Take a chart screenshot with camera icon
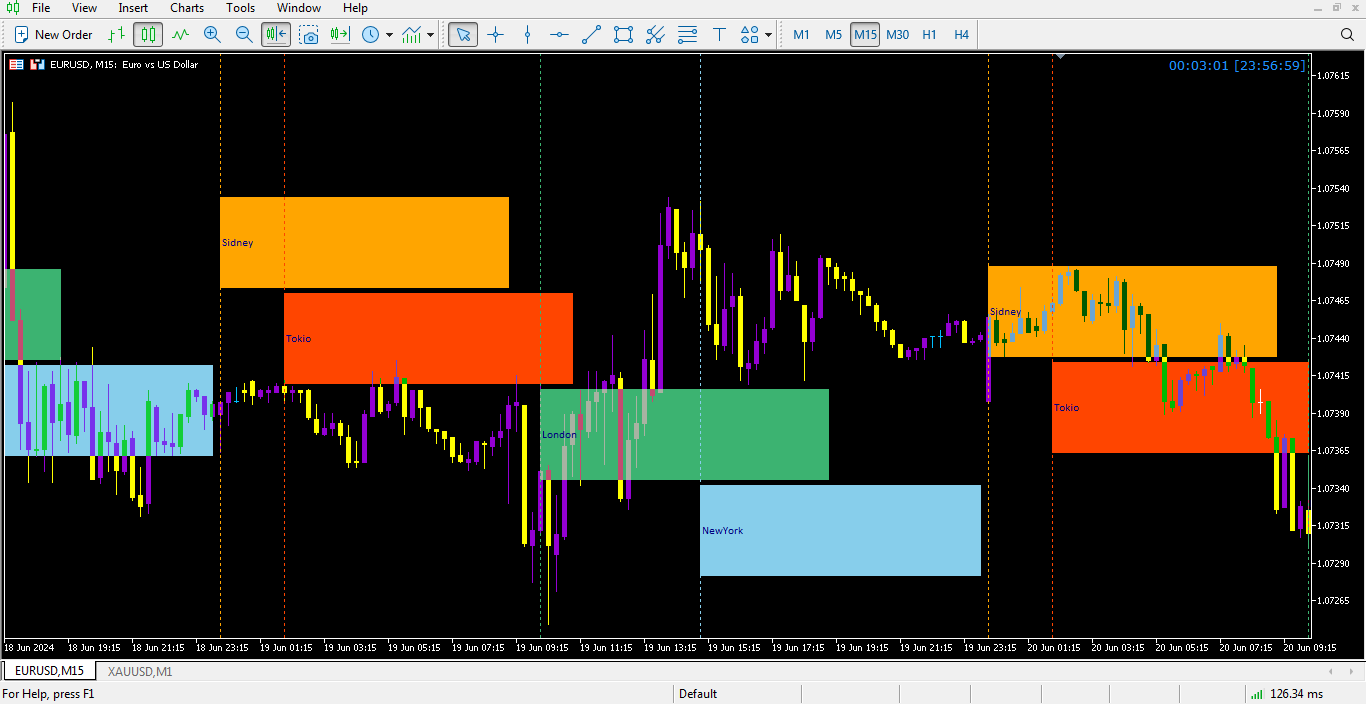Image resolution: width=1366 pixels, height=704 pixels. click(309, 34)
